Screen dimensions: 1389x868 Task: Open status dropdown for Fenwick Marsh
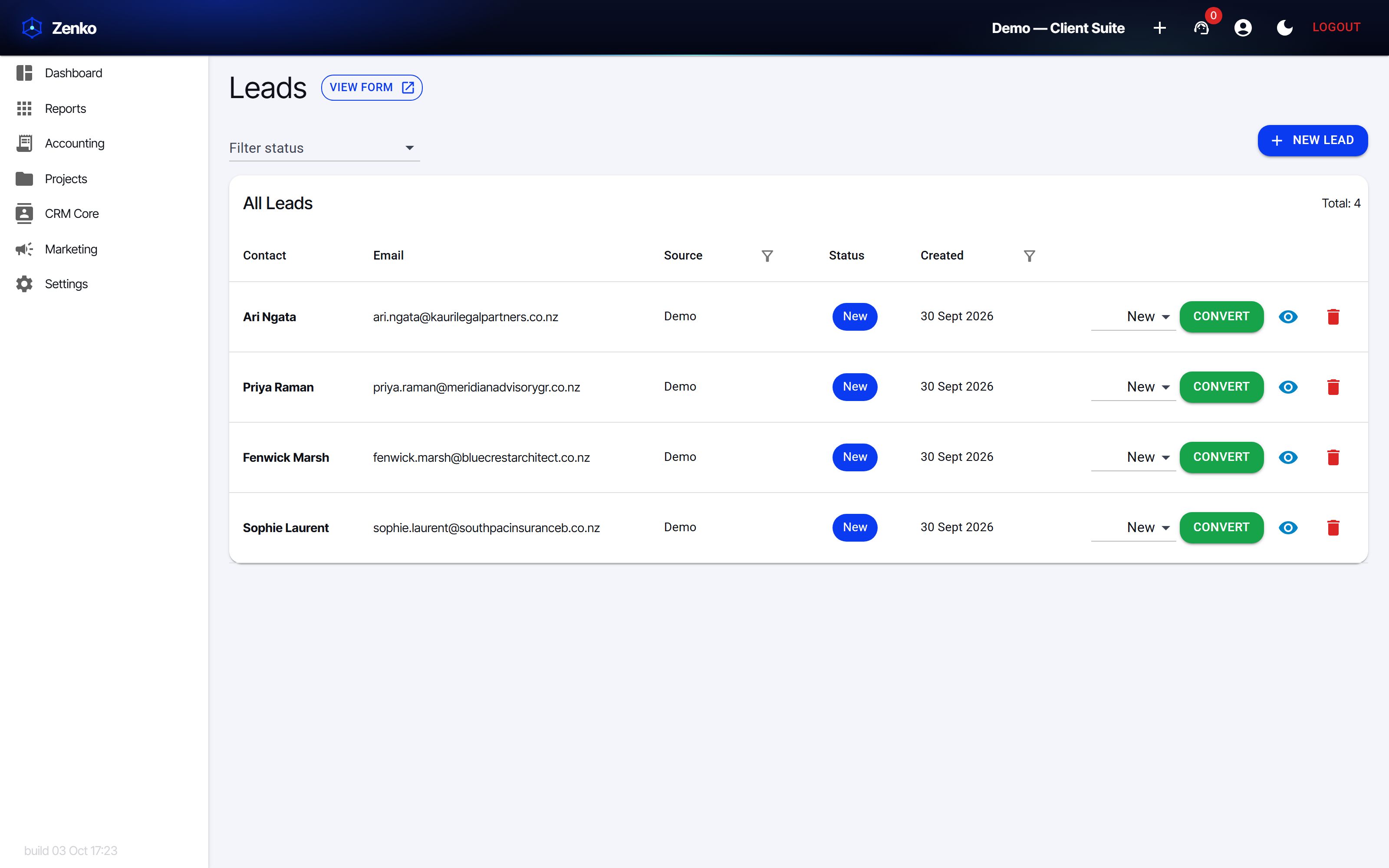(1133, 457)
